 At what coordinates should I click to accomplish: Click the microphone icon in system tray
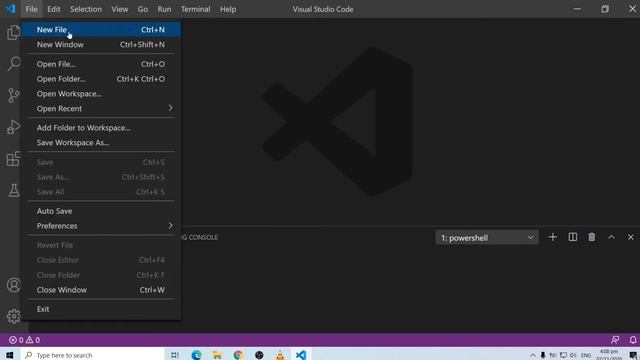pos(543,355)
